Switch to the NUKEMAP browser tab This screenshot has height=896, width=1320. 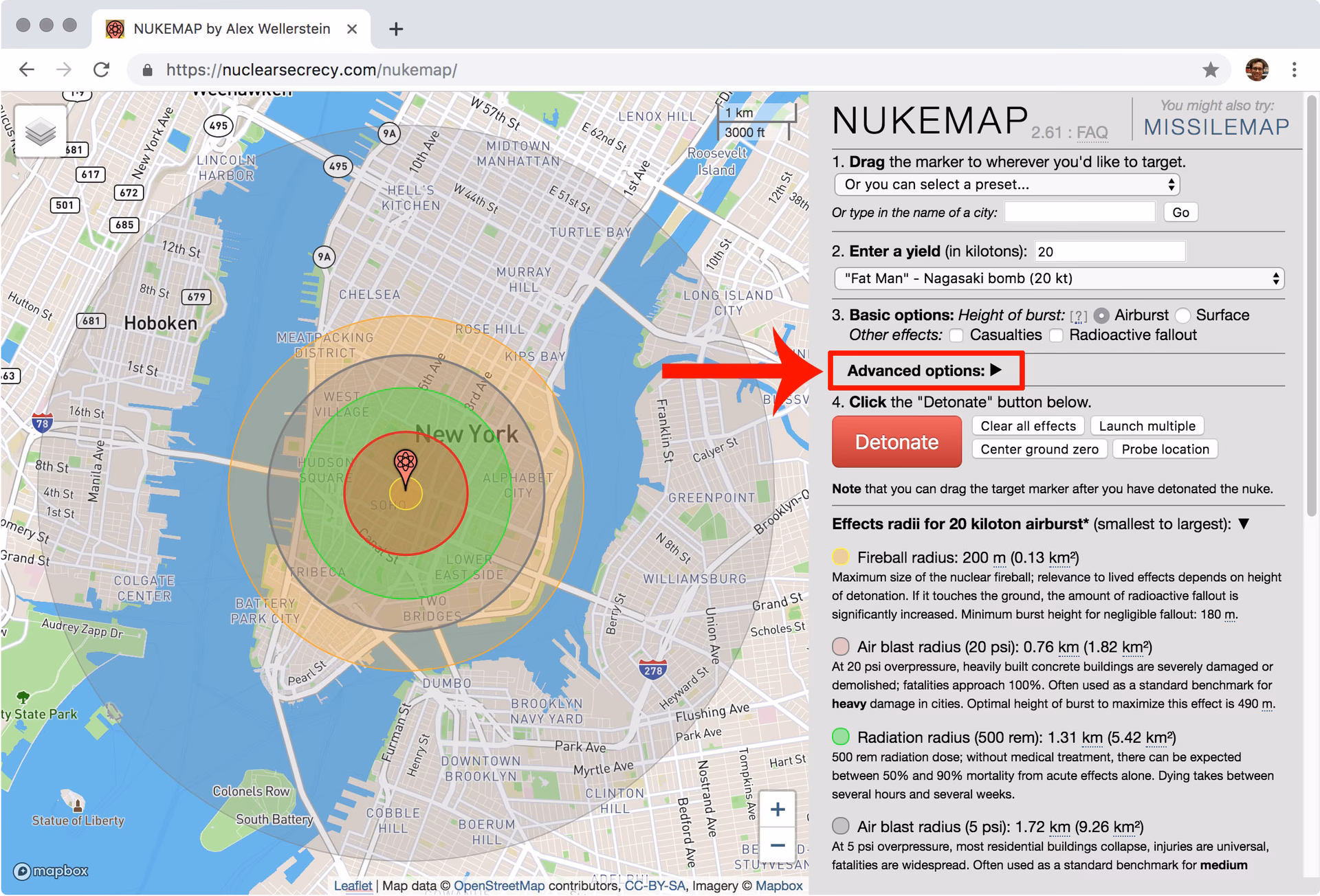tap(227, 29)
